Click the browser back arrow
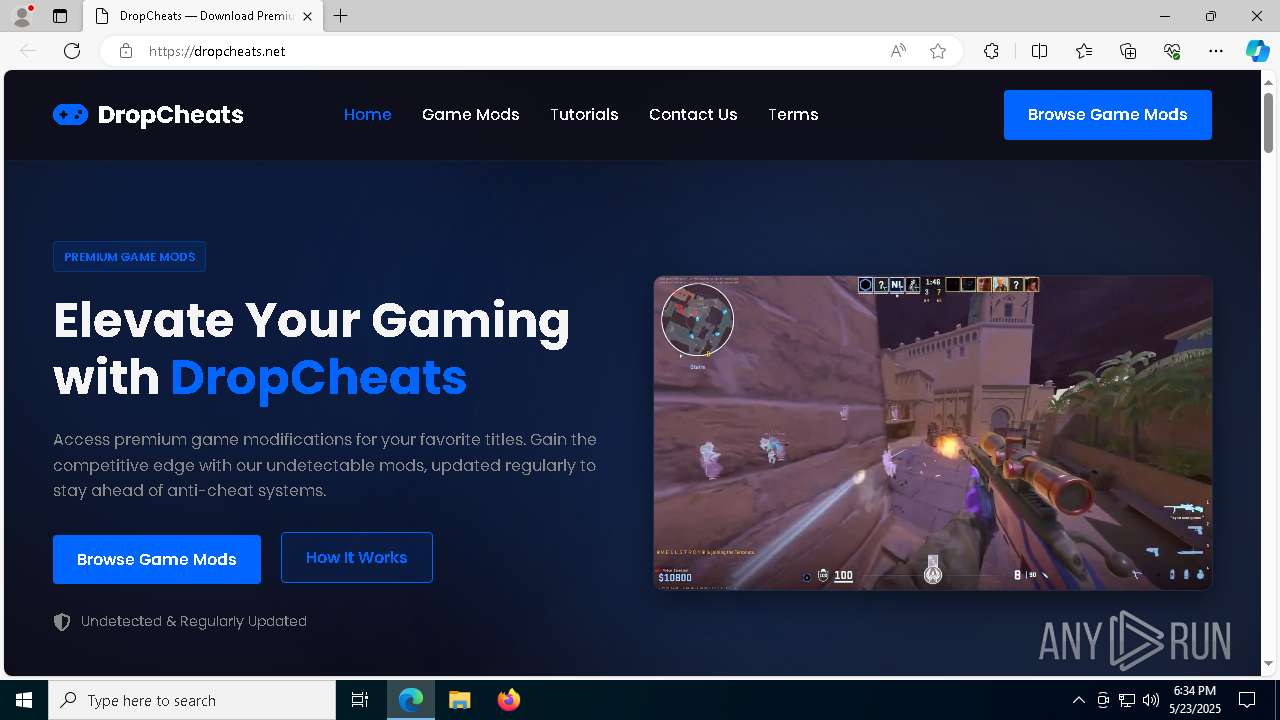 pos(28,51)
